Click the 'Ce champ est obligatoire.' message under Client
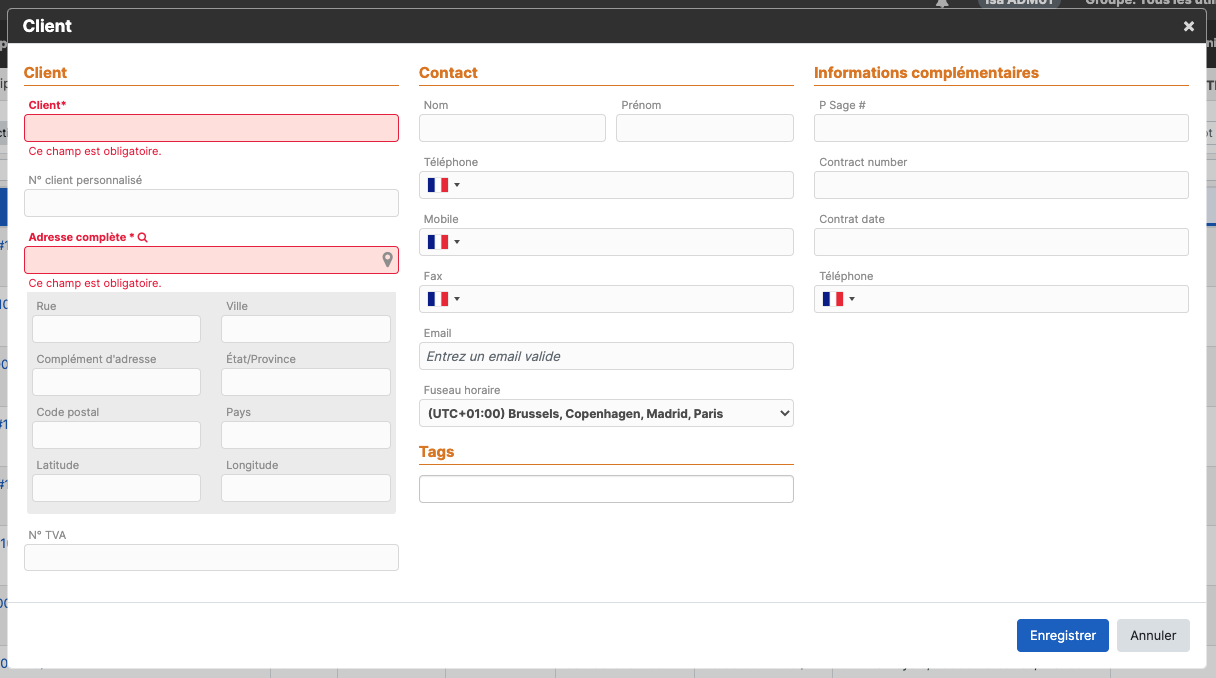The image size is (1216, 678). (95, 152)
